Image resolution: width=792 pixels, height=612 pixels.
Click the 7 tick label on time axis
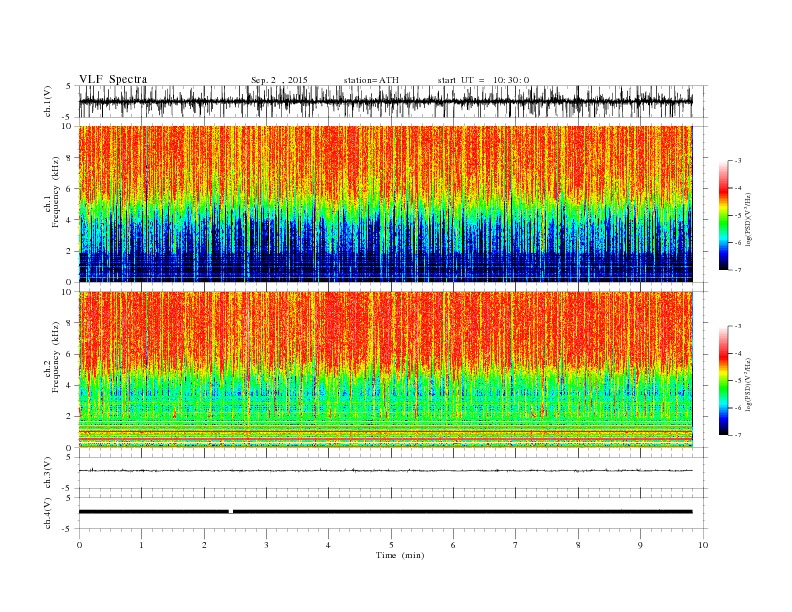515,545
